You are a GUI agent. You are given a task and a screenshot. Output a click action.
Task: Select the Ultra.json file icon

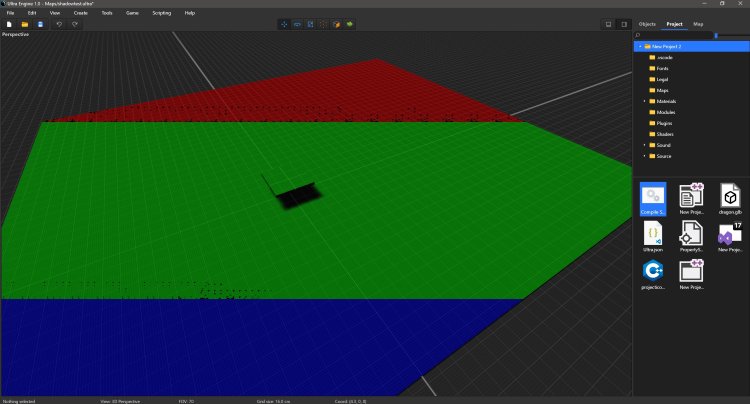[x=651, y=238]
